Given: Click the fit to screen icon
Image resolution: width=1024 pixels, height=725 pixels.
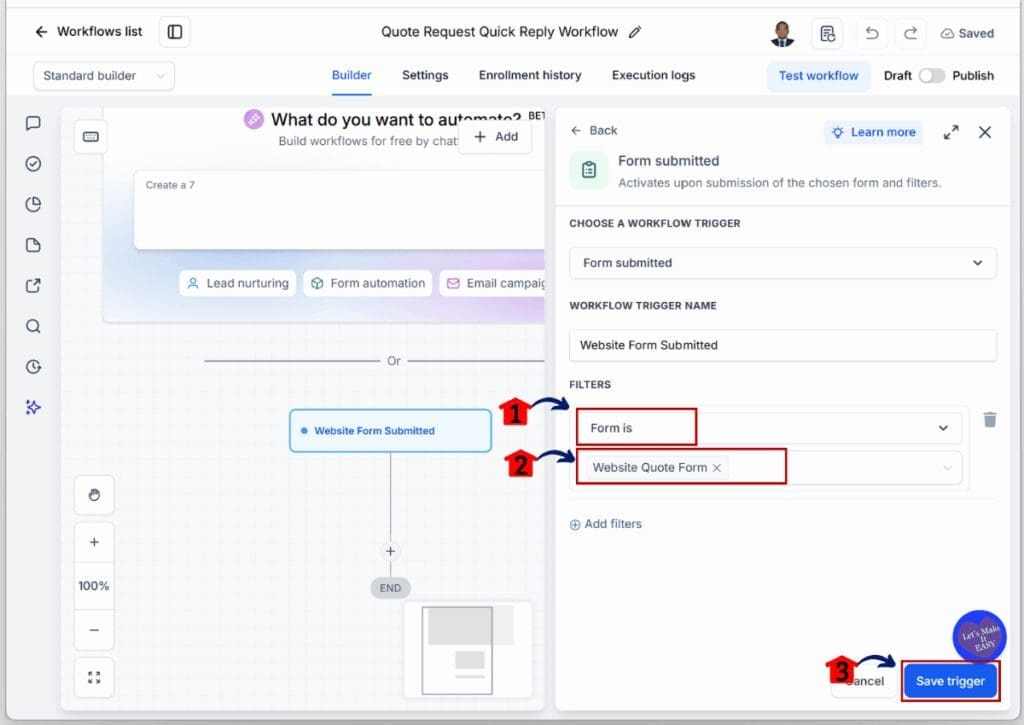Looking at the screenshot, I should [x=94, y=678].
